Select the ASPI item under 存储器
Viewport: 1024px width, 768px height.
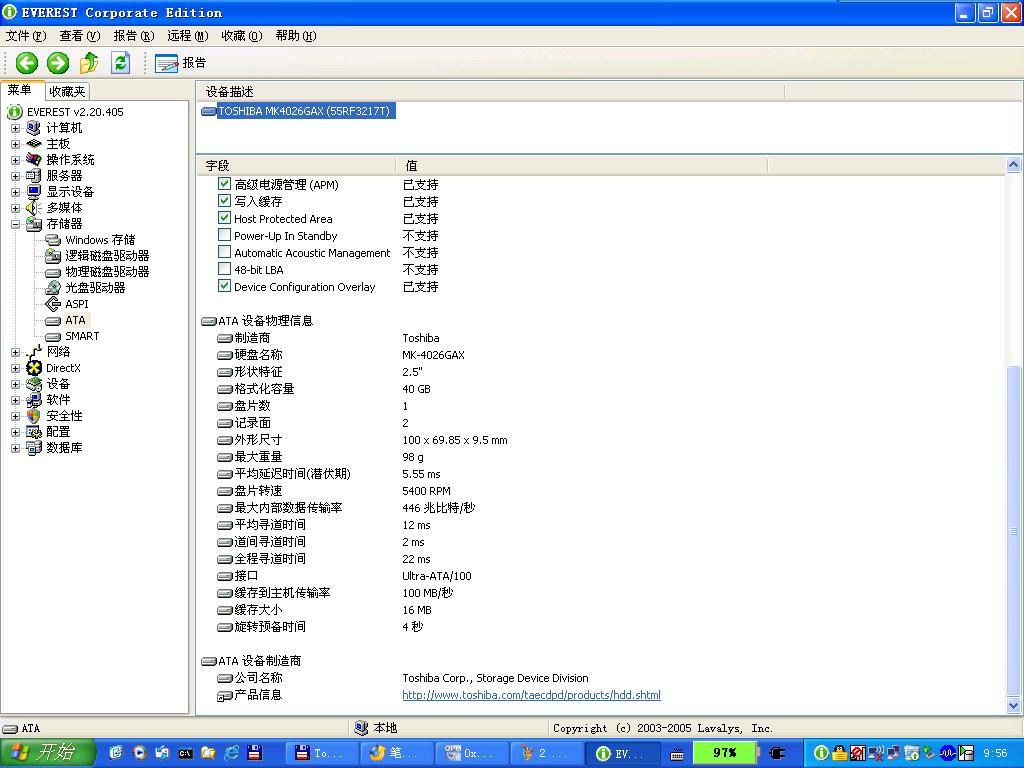tap(77, 304)
